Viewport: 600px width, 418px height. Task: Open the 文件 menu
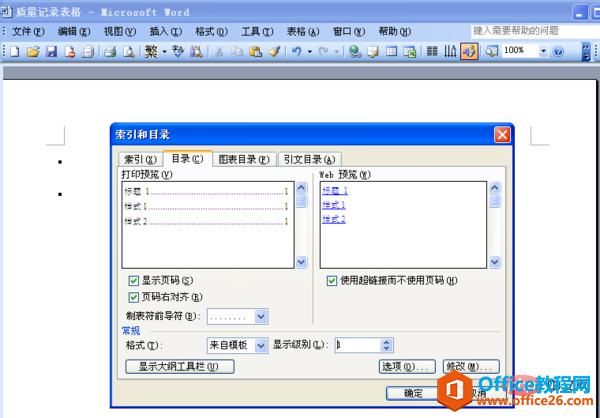(x=28, y=31)
